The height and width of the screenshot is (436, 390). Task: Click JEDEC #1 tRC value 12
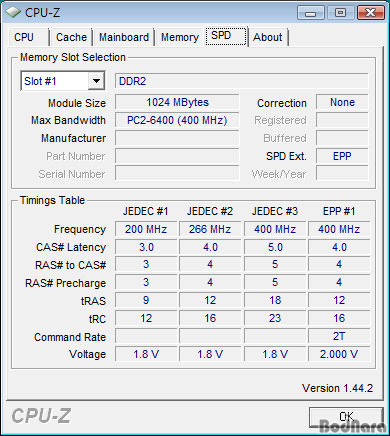point(146,318)
